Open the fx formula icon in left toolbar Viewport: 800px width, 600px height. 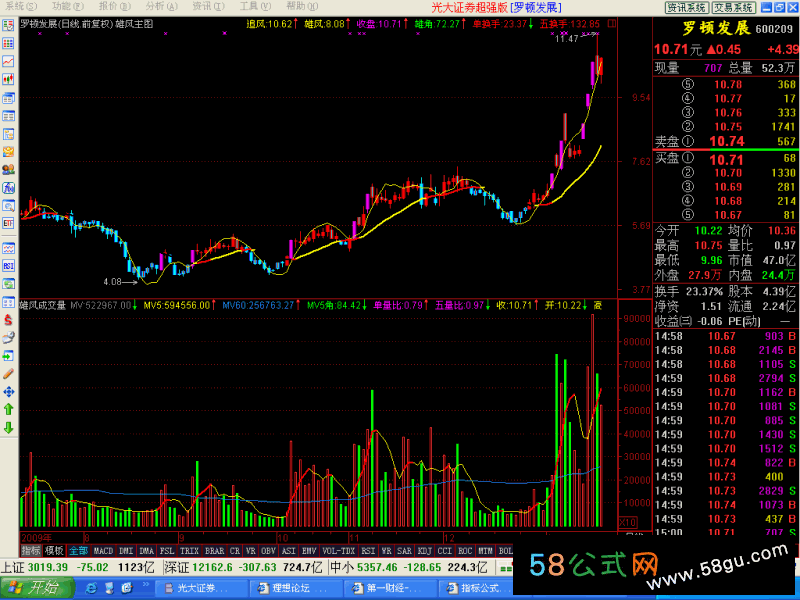[8, 188]
